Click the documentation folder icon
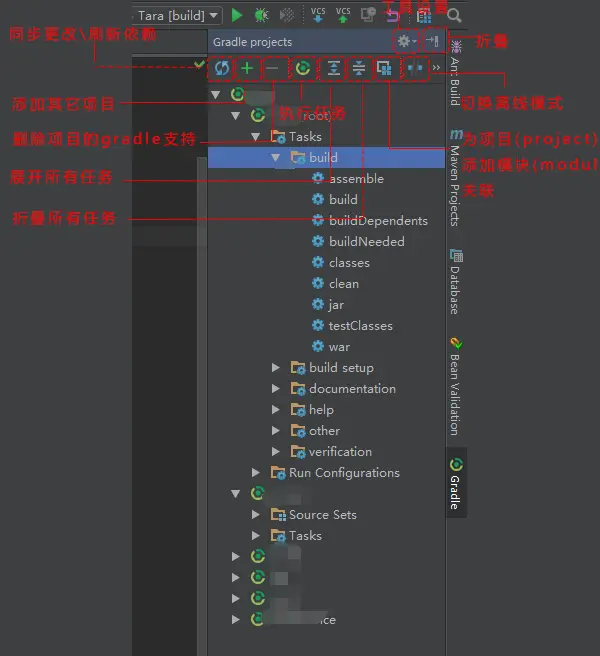600x656 pixels. pos(298,389)
